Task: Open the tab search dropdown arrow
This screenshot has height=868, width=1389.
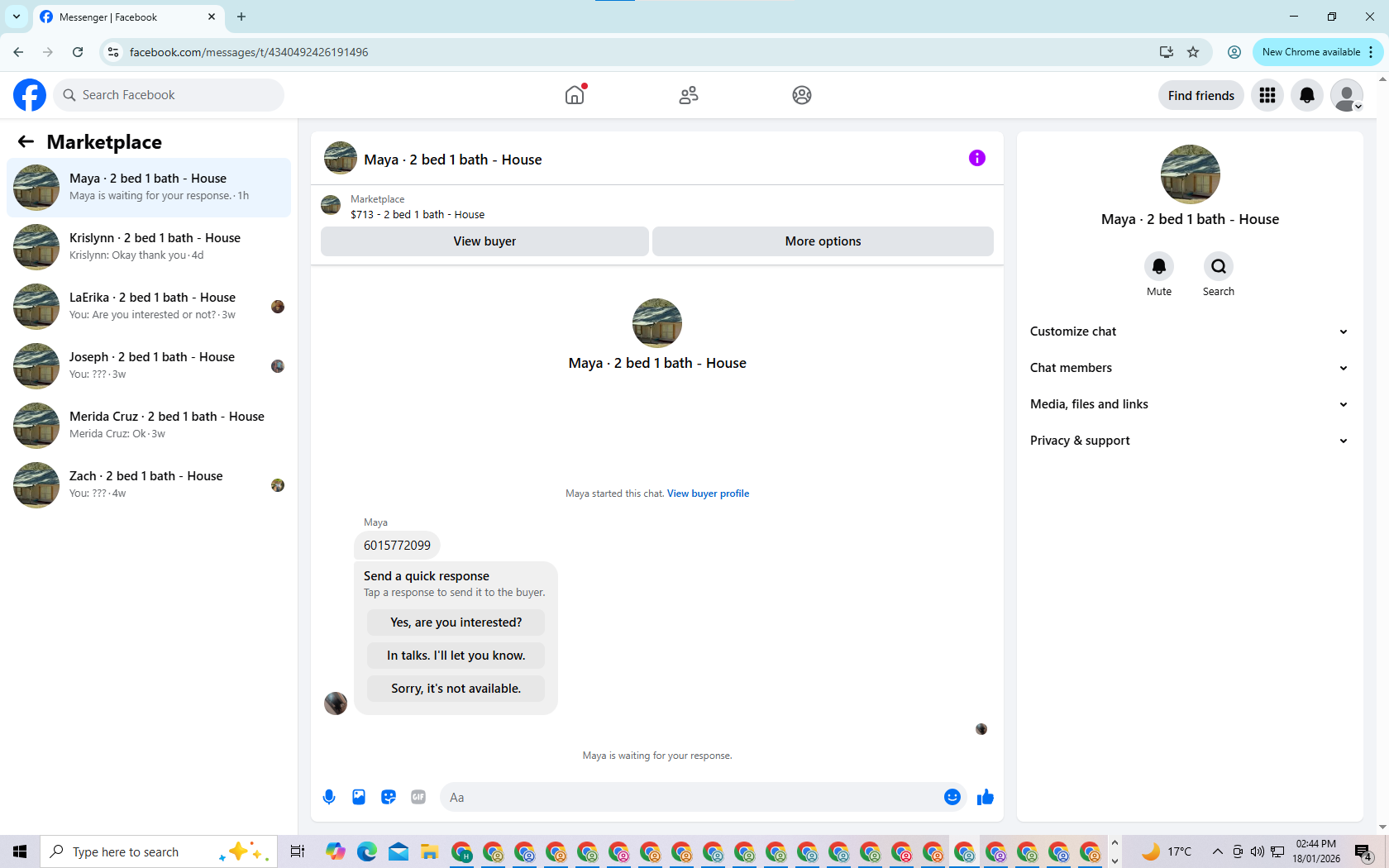Action: 17,17
